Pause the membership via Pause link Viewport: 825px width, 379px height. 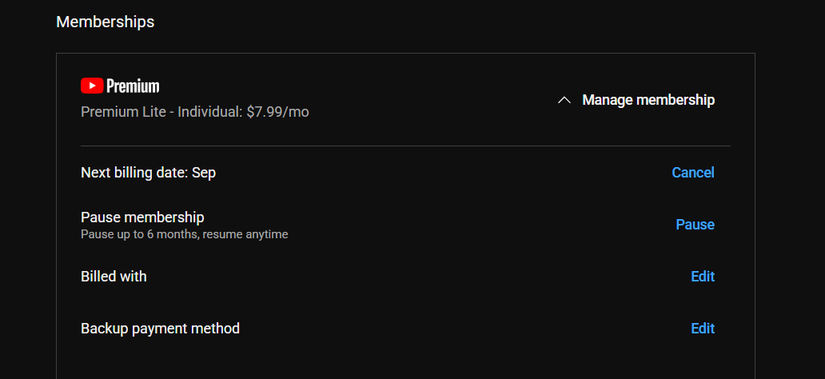point(695,225)
